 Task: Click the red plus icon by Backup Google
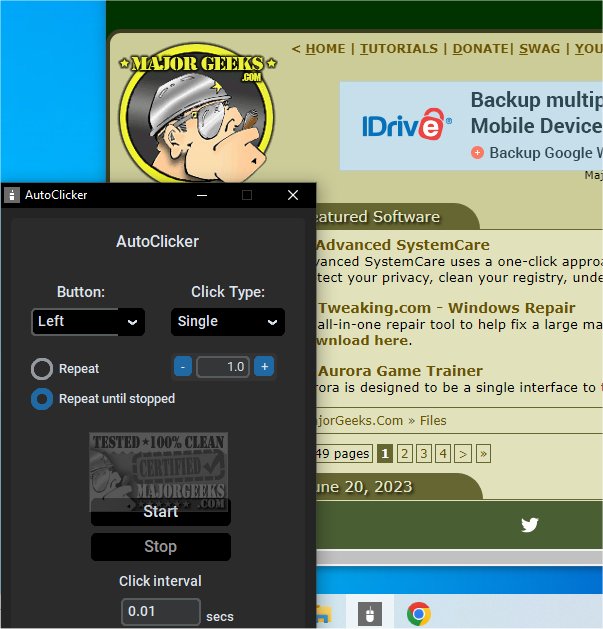tap(477, 153)
